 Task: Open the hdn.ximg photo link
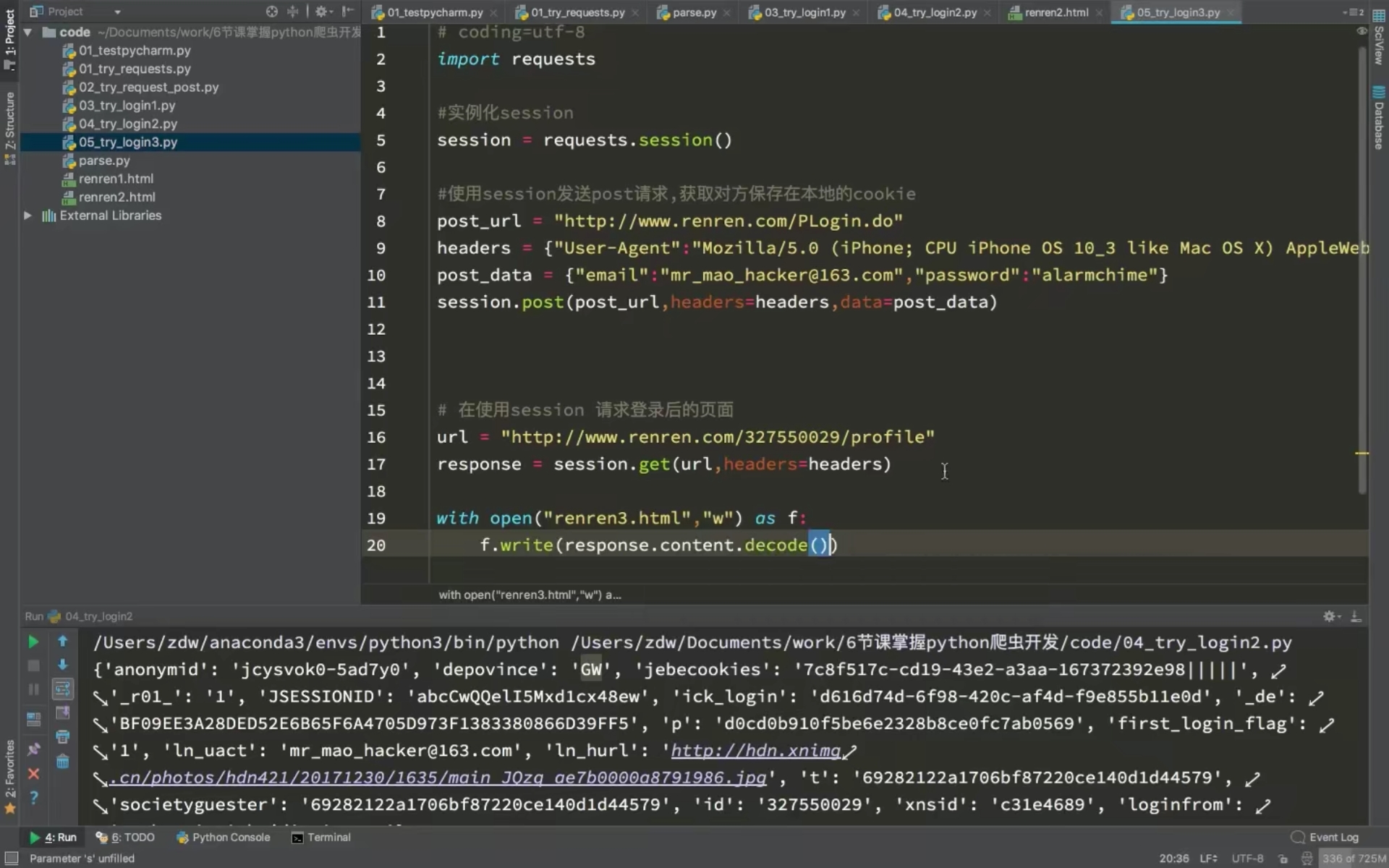(755, 751)
